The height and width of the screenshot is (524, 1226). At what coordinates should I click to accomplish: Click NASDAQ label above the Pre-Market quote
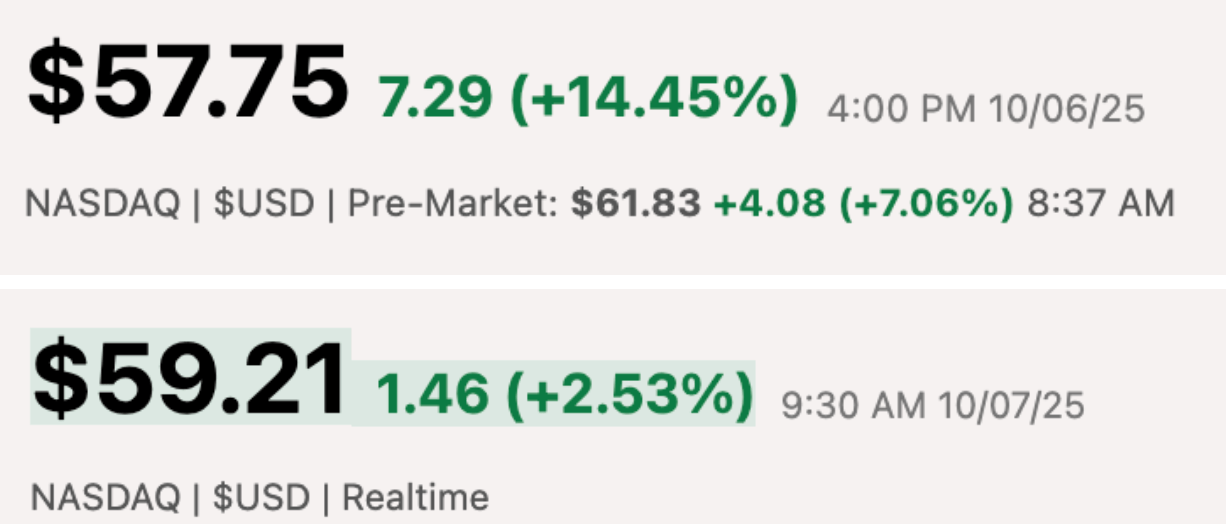[x=102, y=204]
